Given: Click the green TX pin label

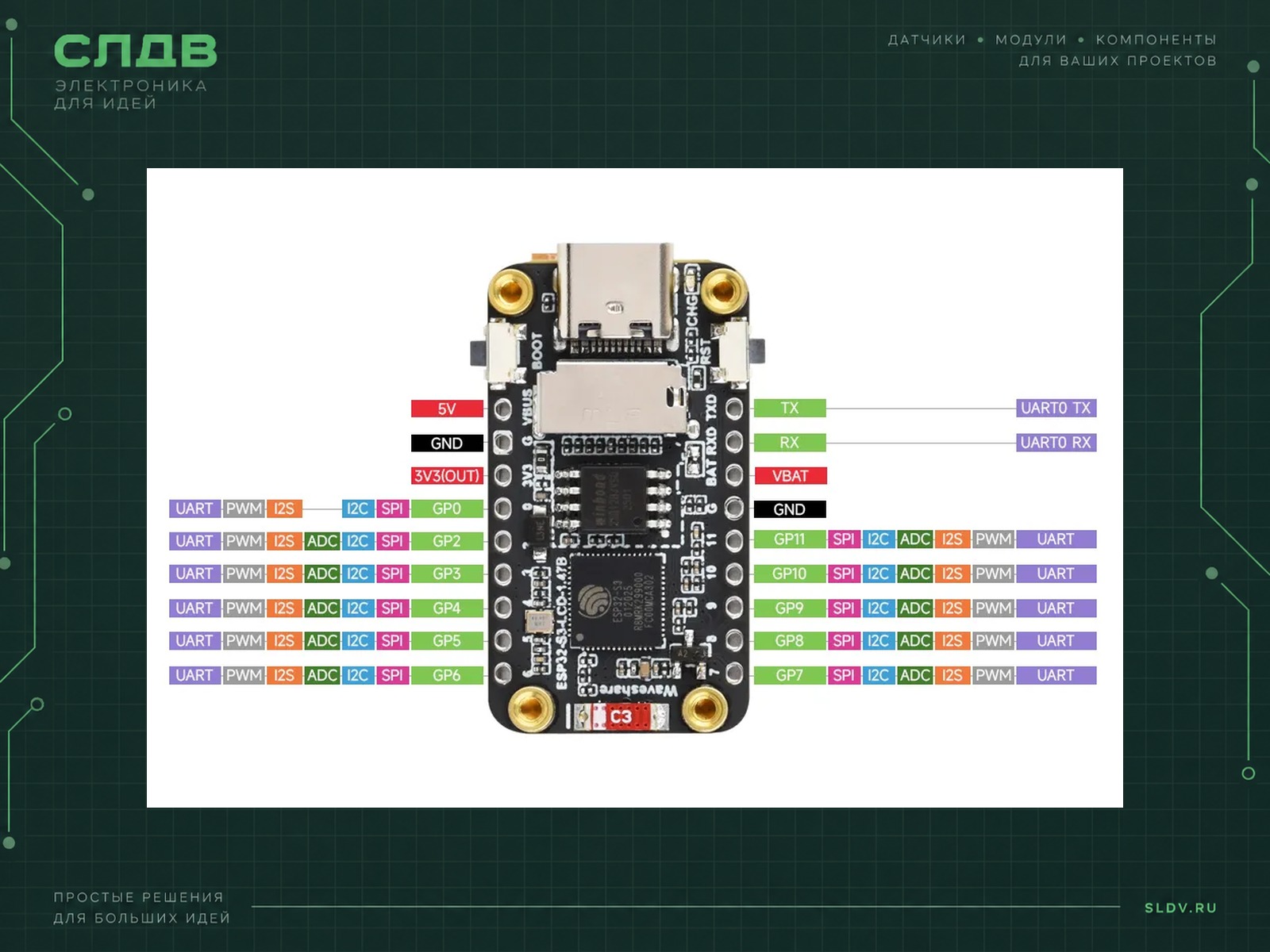Looking at the screenshot, I should click(x=789, y=408).
